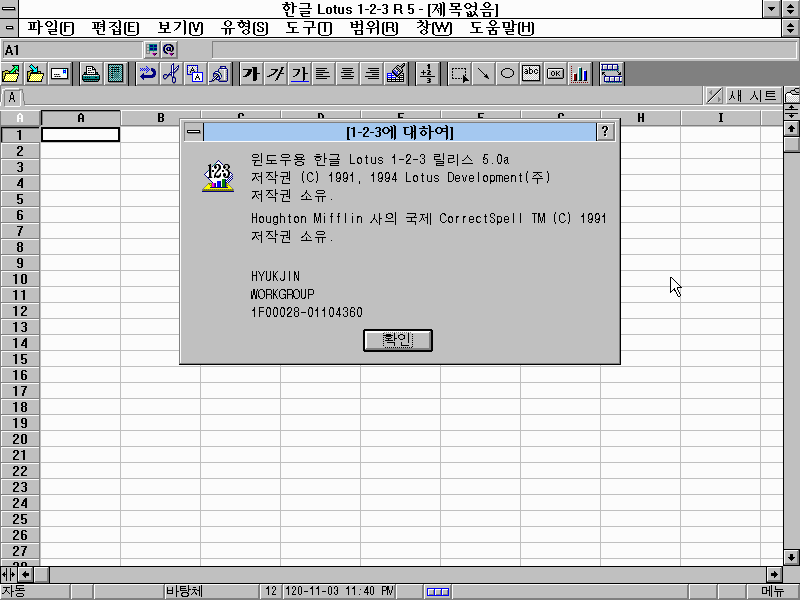The height and width of the screenshot is (600, 800).
Task: Open the 도움말(H) menu
Action: 502,28
